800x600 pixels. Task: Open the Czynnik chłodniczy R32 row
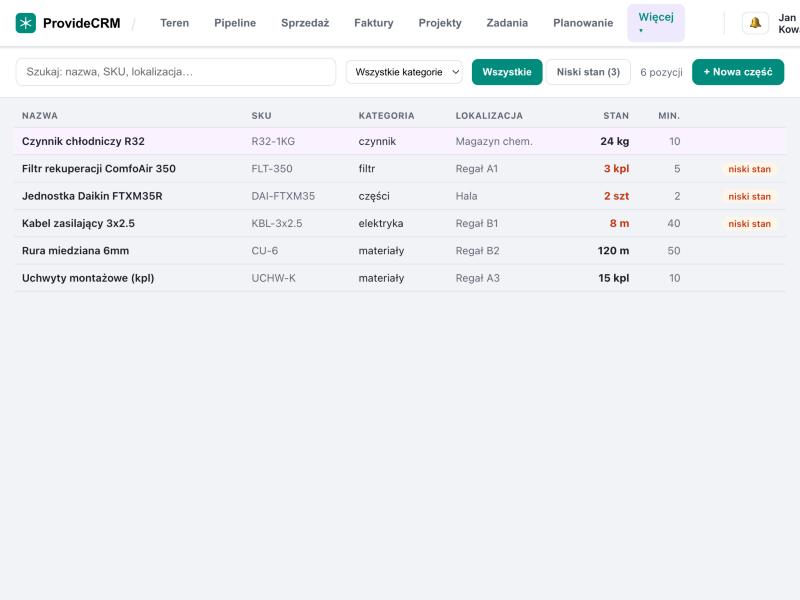click(x=400, y=141)
